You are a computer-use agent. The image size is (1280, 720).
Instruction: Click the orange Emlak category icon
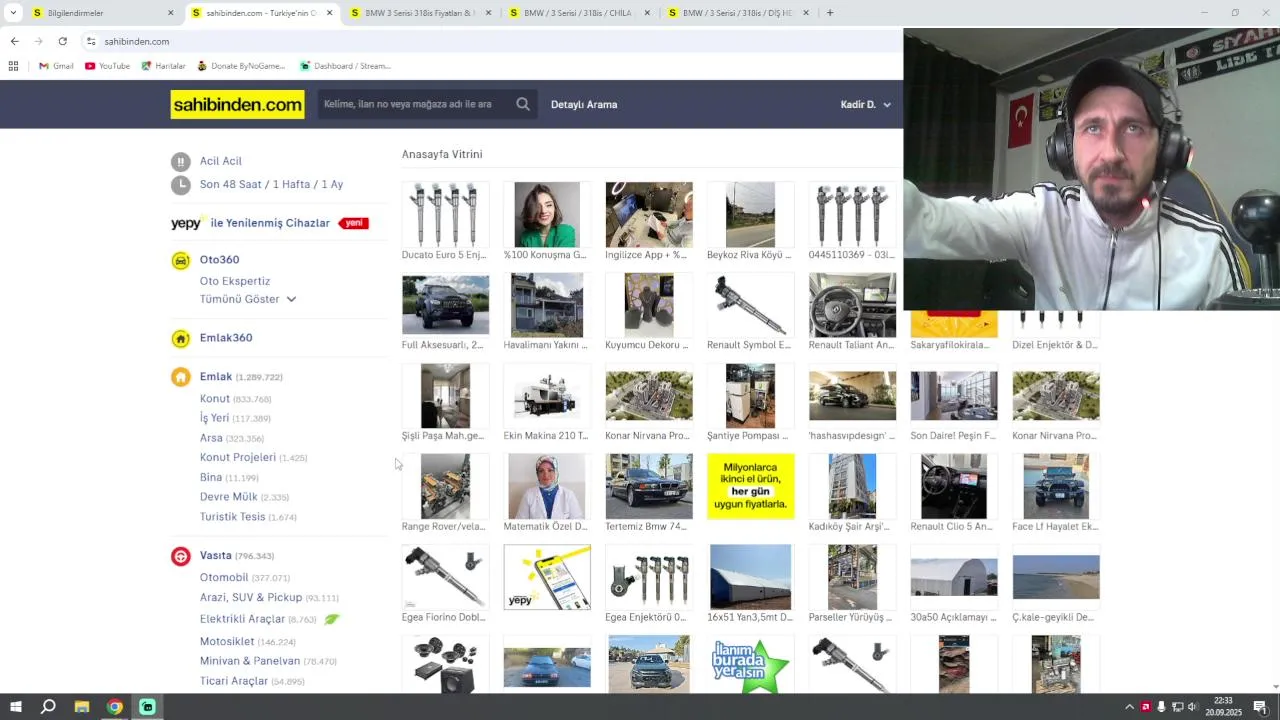click(180, 377)
